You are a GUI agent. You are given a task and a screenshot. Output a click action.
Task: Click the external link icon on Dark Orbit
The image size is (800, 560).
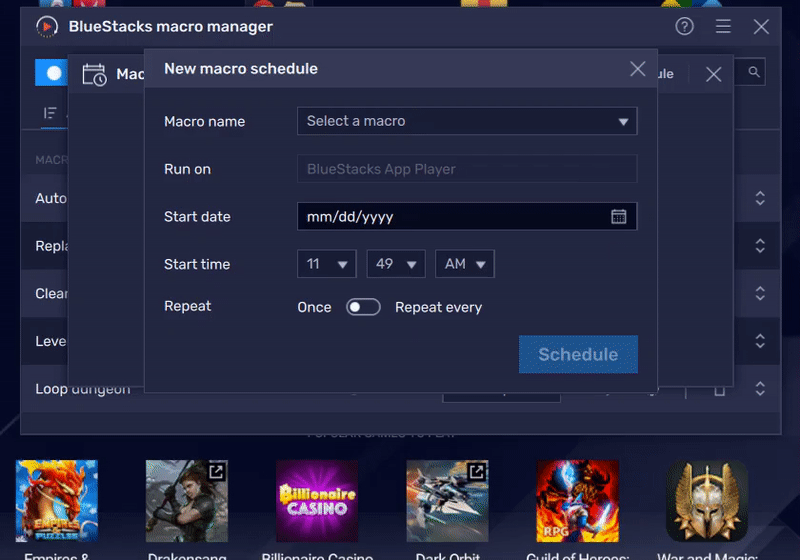tap(477, 472)
